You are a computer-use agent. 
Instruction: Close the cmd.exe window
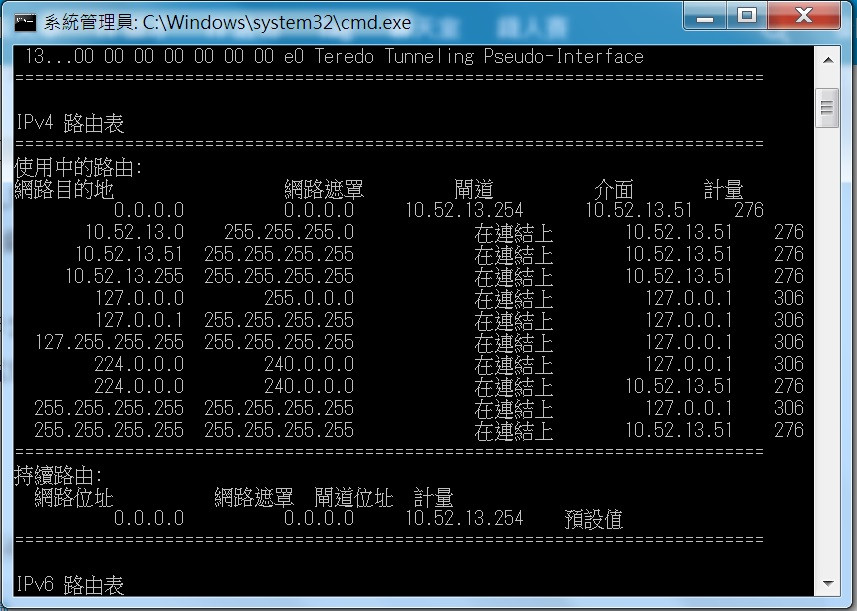tap(804, 16)
